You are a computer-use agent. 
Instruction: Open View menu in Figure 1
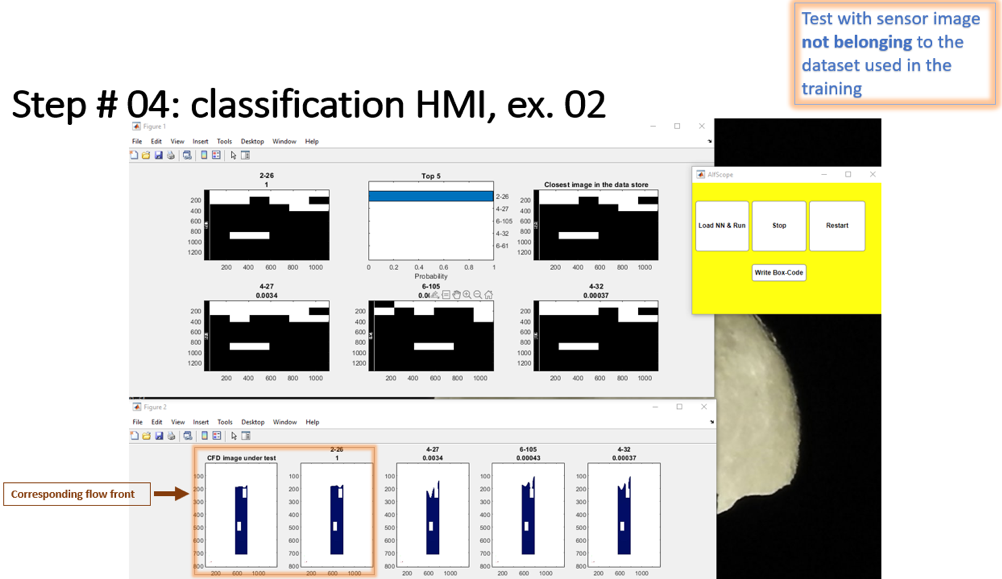click(x=178, y=141)
